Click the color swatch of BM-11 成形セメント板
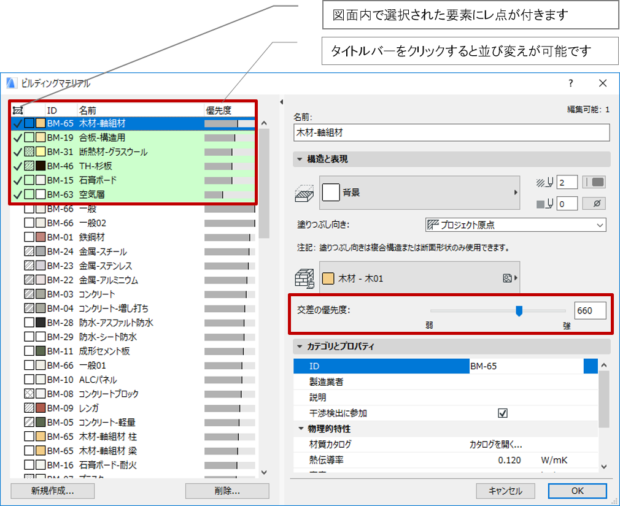This screenshot has height=506, width=620. (40, 351)
